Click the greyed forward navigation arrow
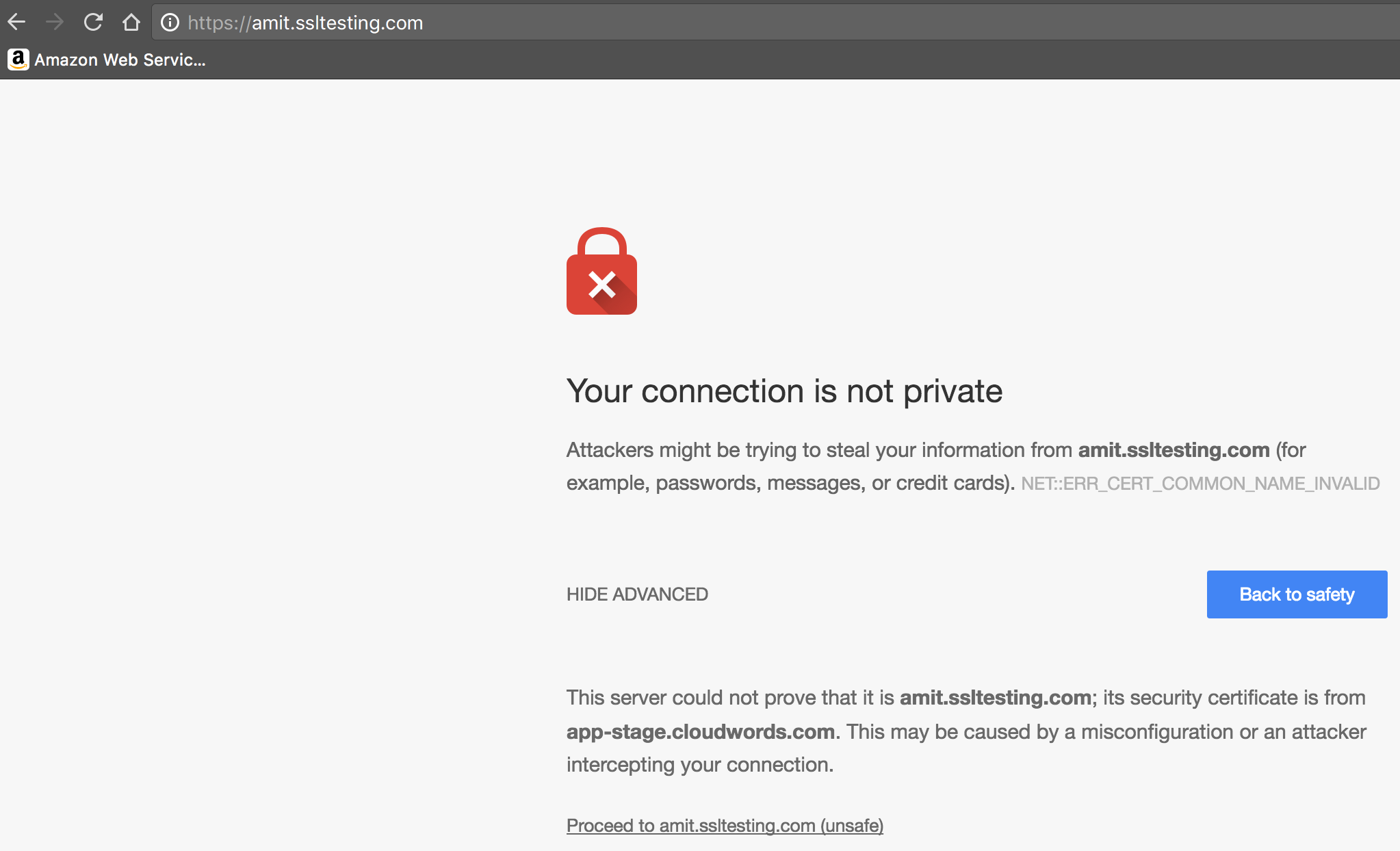1400x851 pixels. click(x=55, y=23)
